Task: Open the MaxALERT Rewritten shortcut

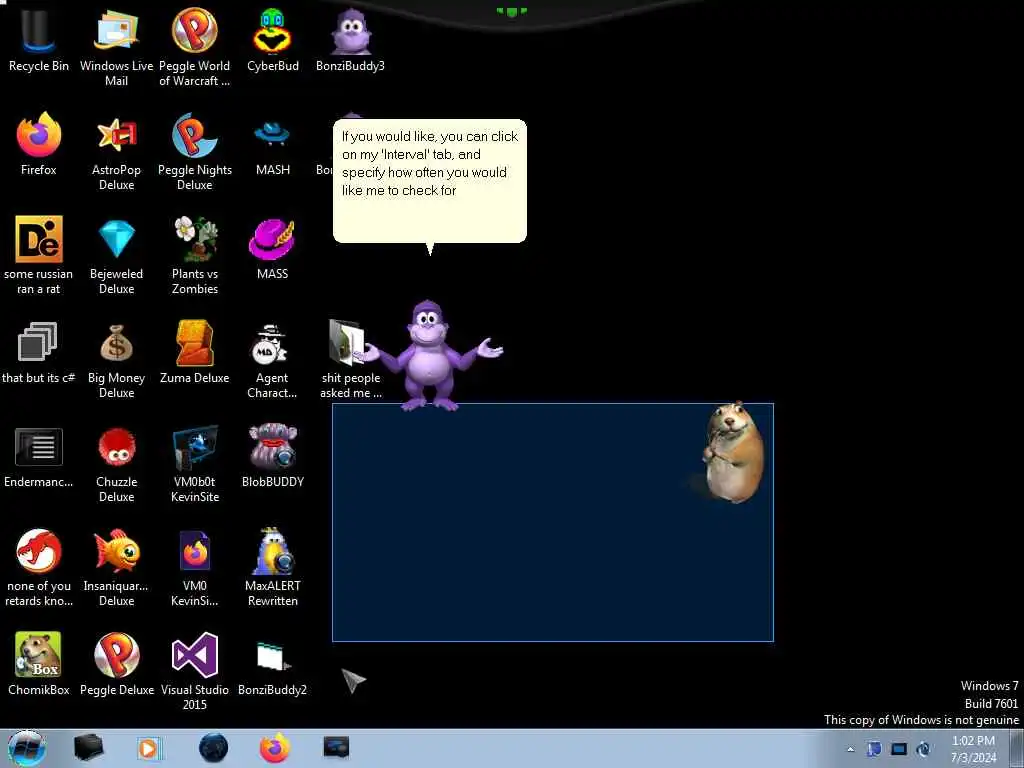Action: pos(272,568)
